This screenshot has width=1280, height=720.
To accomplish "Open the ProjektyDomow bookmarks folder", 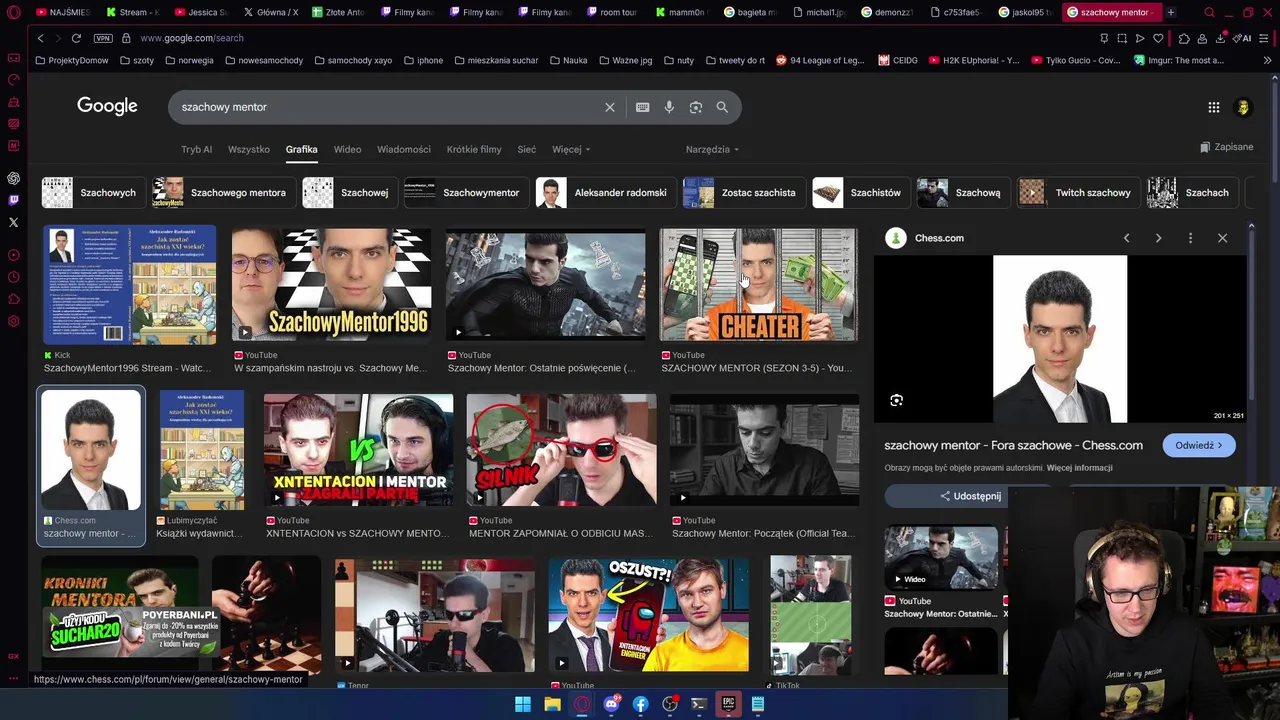I will [x=71, y=60].
